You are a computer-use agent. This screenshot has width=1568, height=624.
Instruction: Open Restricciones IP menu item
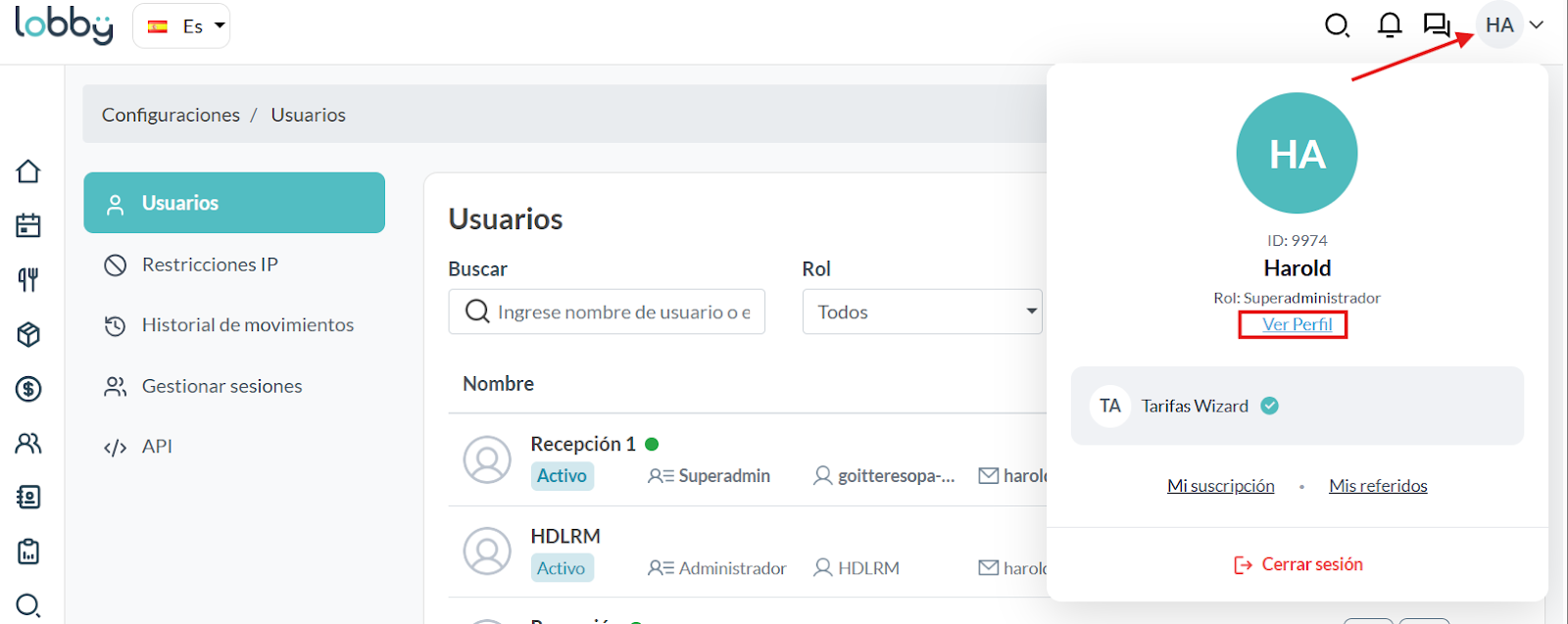click(x=210, y=264)
